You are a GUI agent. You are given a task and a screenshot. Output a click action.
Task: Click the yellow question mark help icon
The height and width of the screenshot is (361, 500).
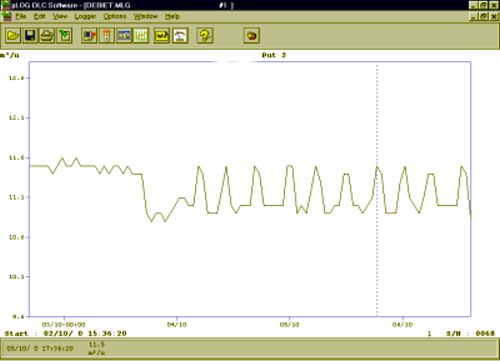tap(205, 35)
